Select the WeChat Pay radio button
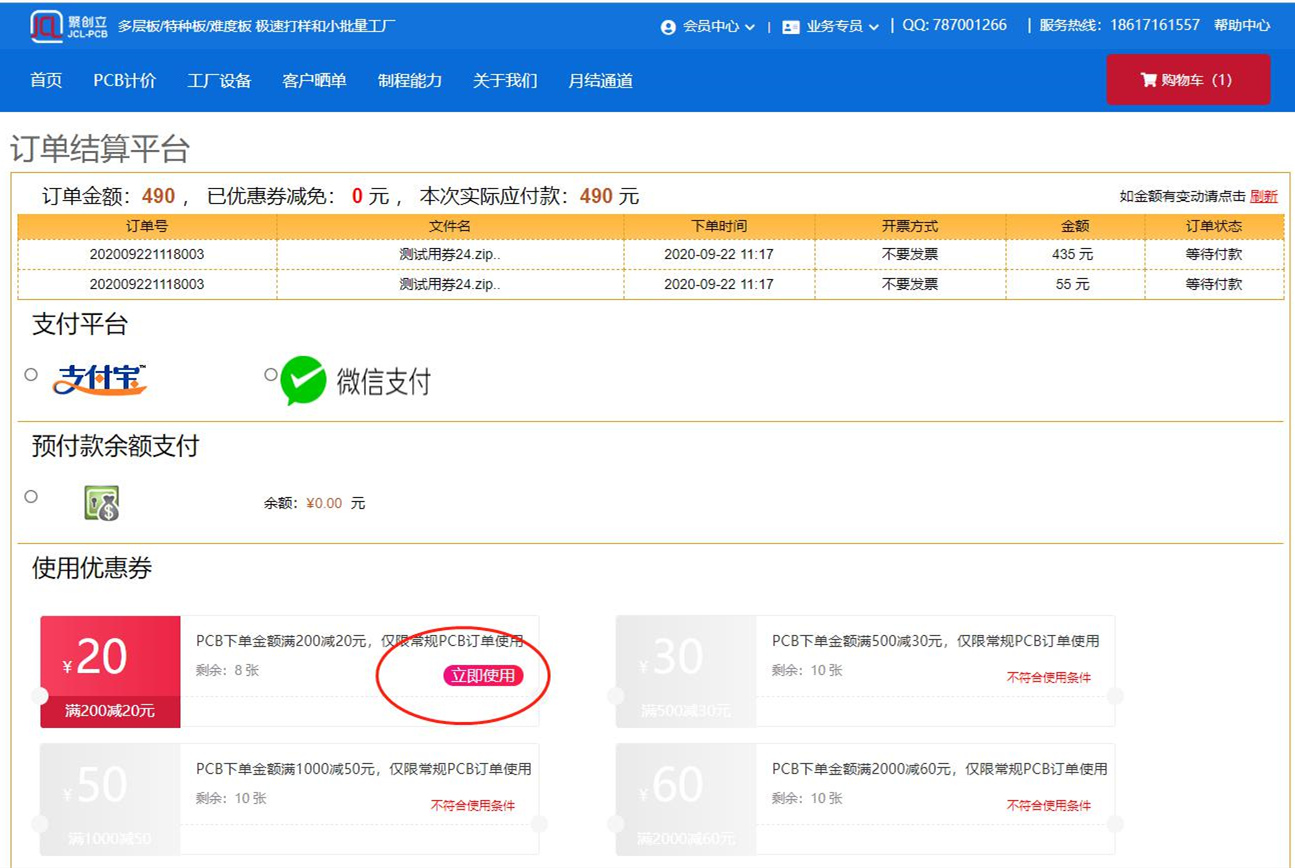1295x868 pixels. (x=271, y=375)
